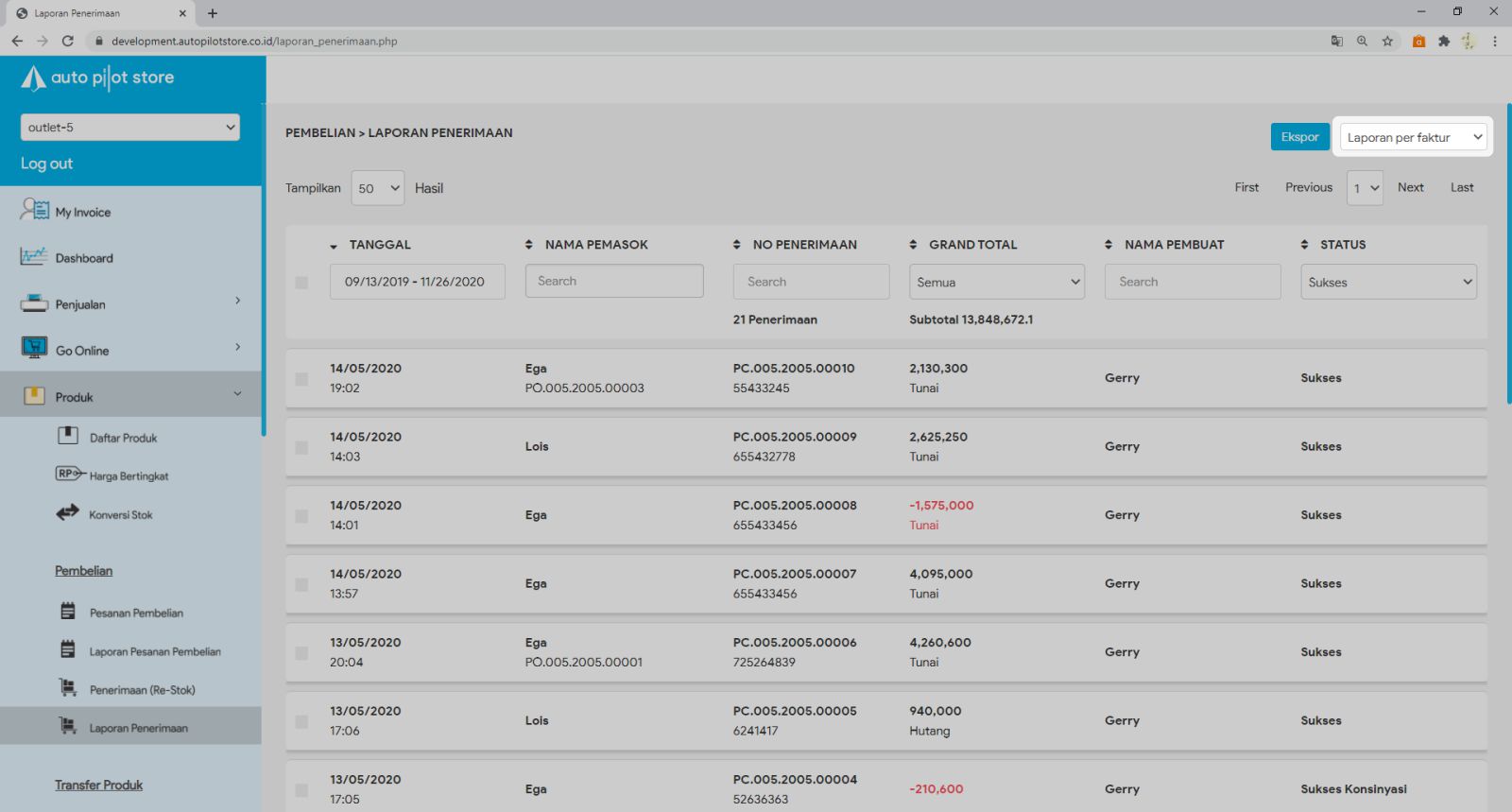This screenshot has width=1512, height=812.
Task: Click the Go Online shopping cart icon
Action: point(34,349)
